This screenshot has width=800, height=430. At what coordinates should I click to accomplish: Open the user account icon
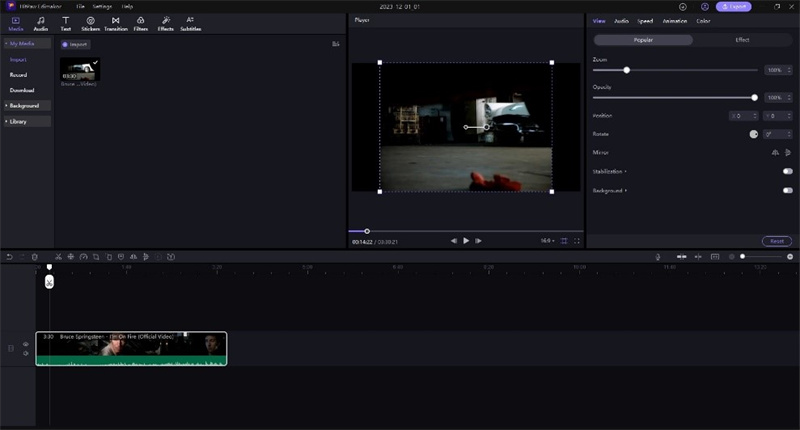[705, 7]
